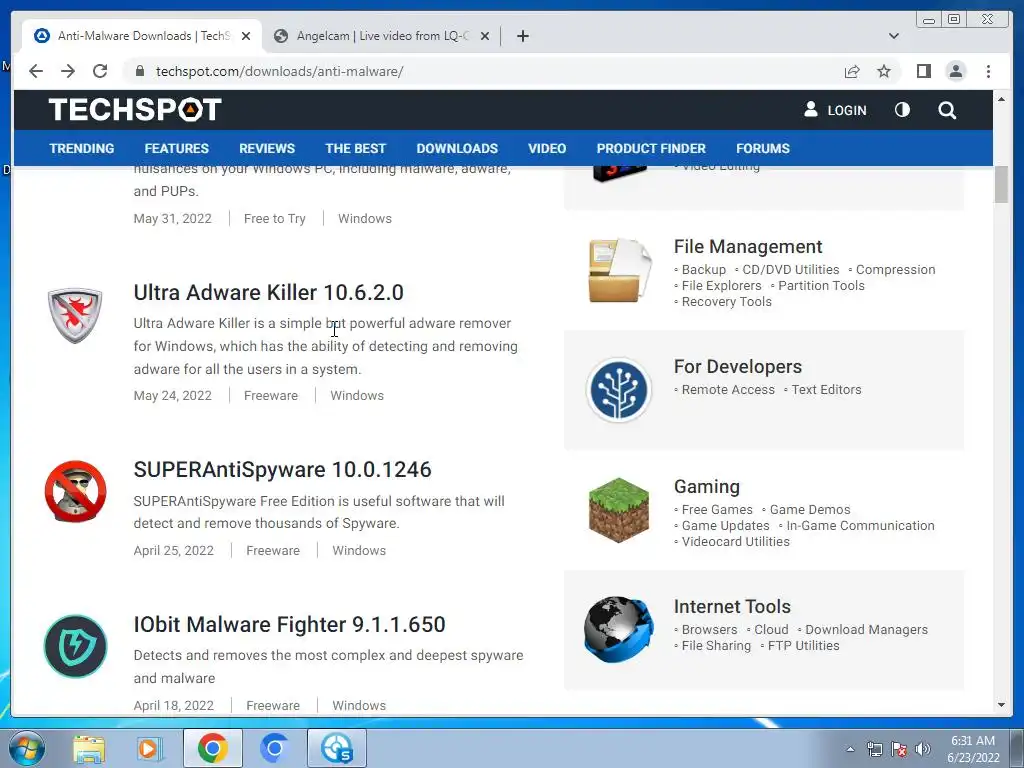This screenshot has width=1024, height=768.
Task: Click the TechSpot logo
Action: click(x=135, y=110)
